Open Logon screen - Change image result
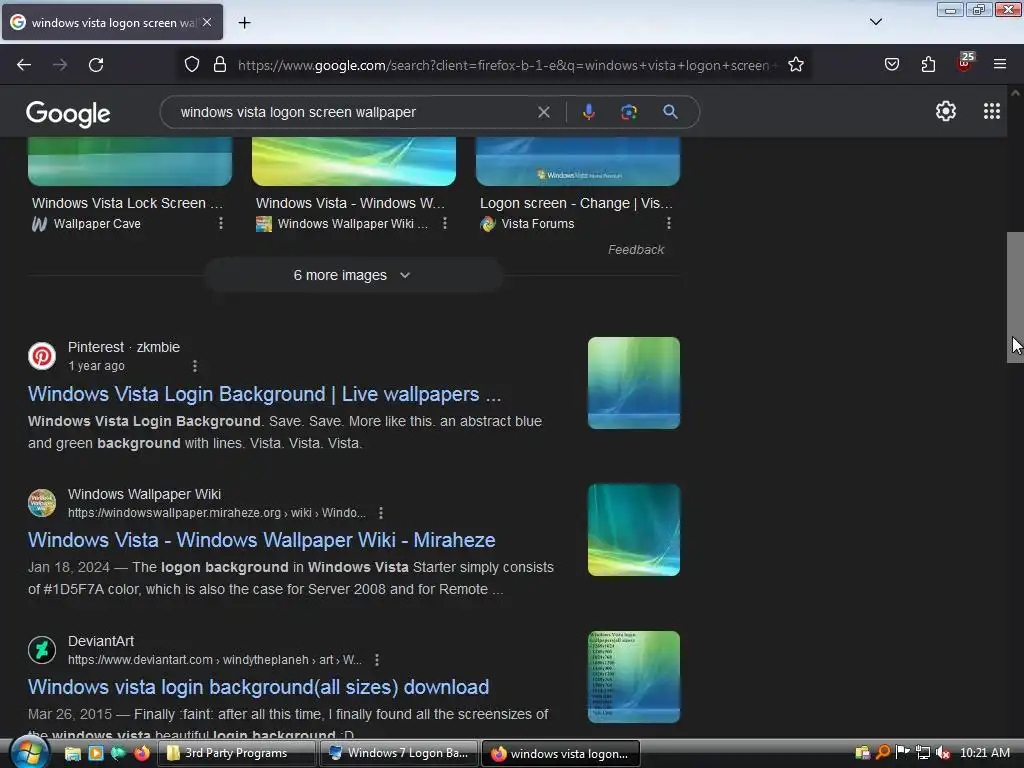Viewport: 1024px width, 768px height. coord(578,161)
